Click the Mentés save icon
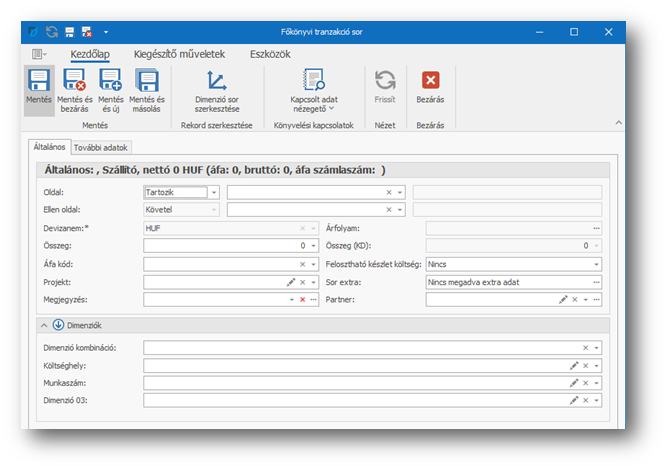This screenshot has width=668, height=471. [39, 82]
